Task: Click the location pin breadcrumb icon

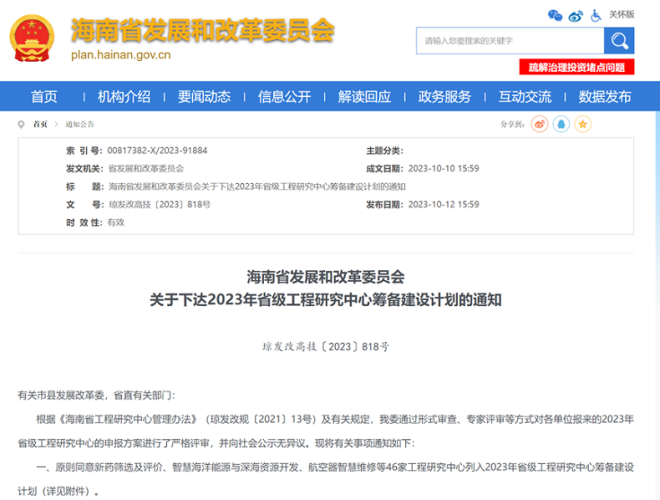Action: coord(22,125)
